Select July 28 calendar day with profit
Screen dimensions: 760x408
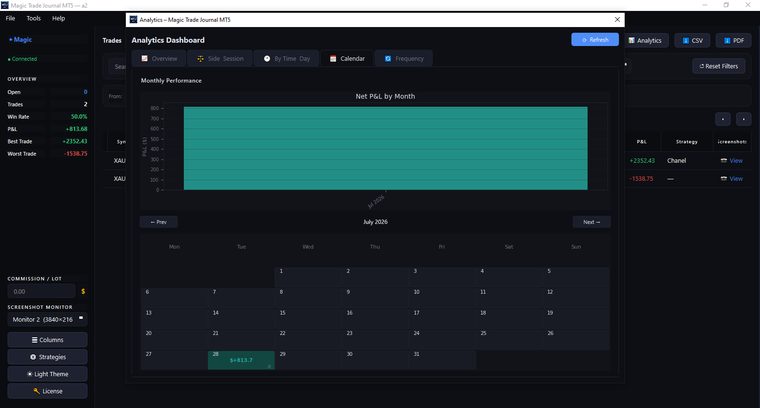click(241, 360)
